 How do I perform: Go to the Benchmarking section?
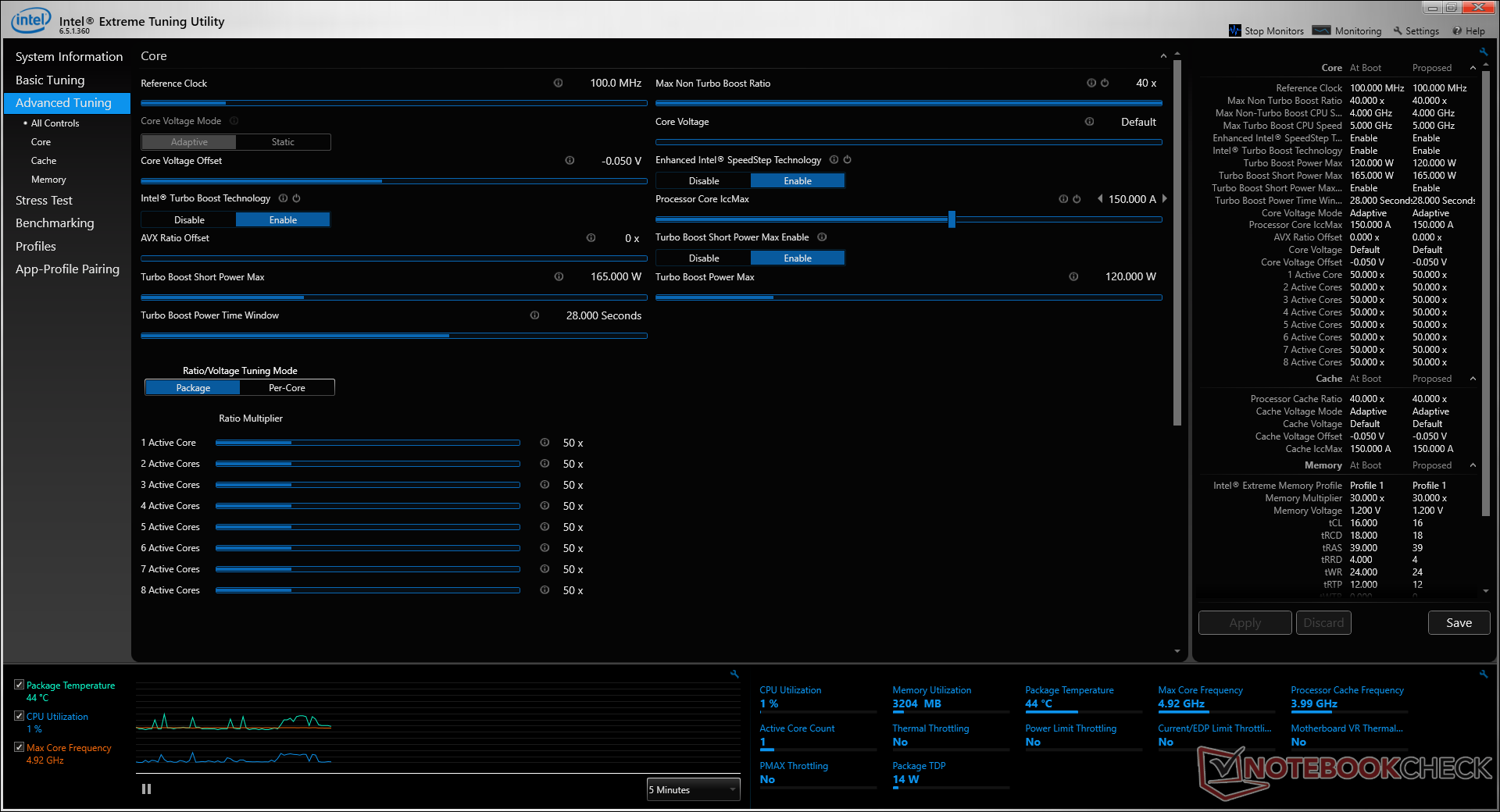(x=55, y=223)
